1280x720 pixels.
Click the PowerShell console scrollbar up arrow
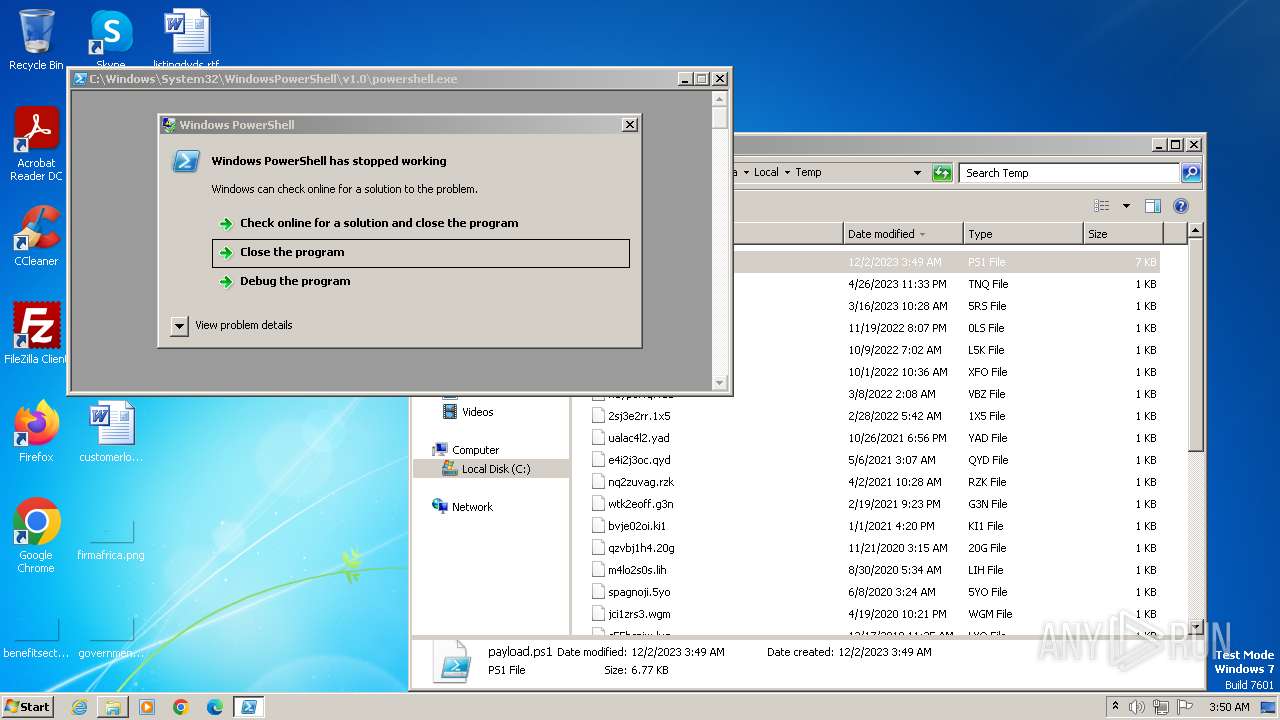pos(719,99)
